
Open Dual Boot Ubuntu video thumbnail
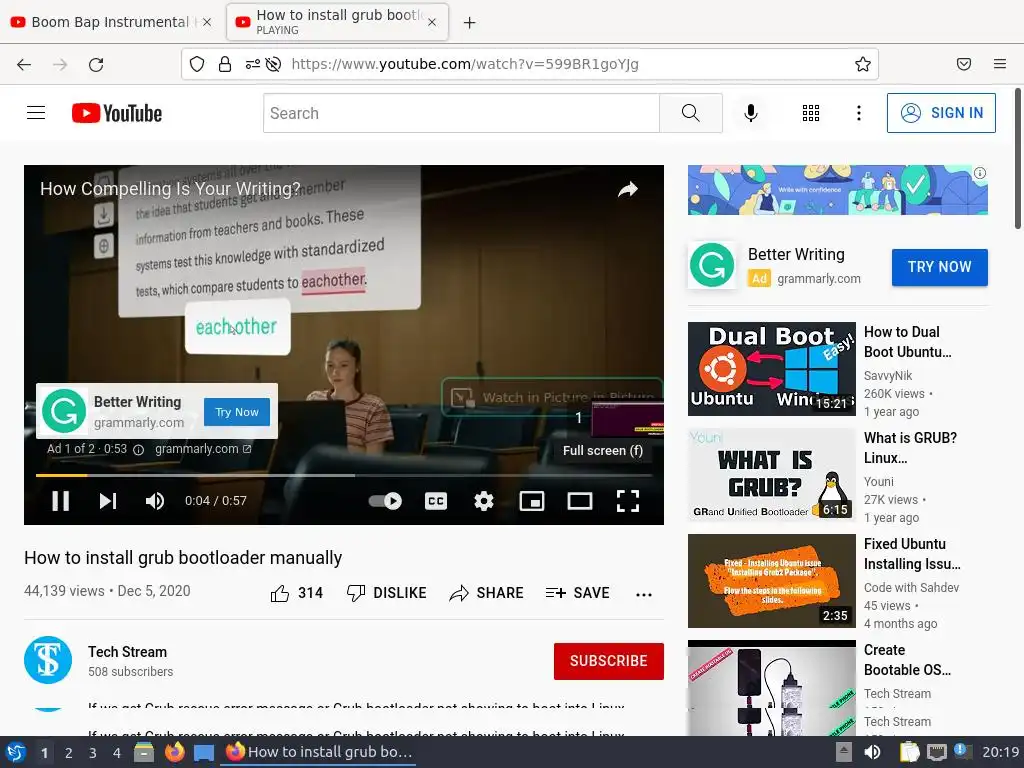point(771,369)
